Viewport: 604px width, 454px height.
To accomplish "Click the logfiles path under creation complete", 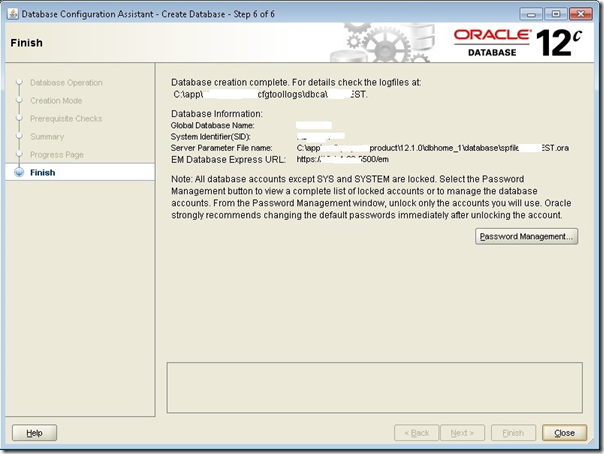I will pos(270,94).
